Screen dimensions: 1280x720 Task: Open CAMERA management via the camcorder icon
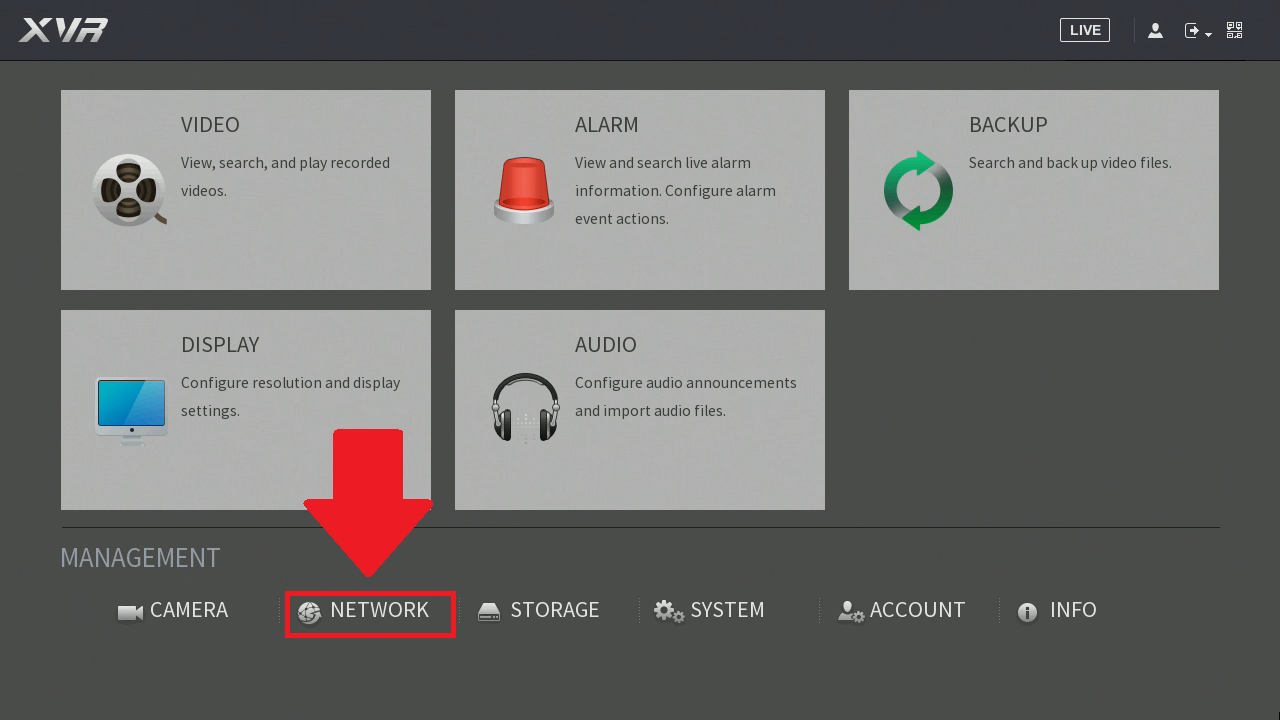pos(128,611)
